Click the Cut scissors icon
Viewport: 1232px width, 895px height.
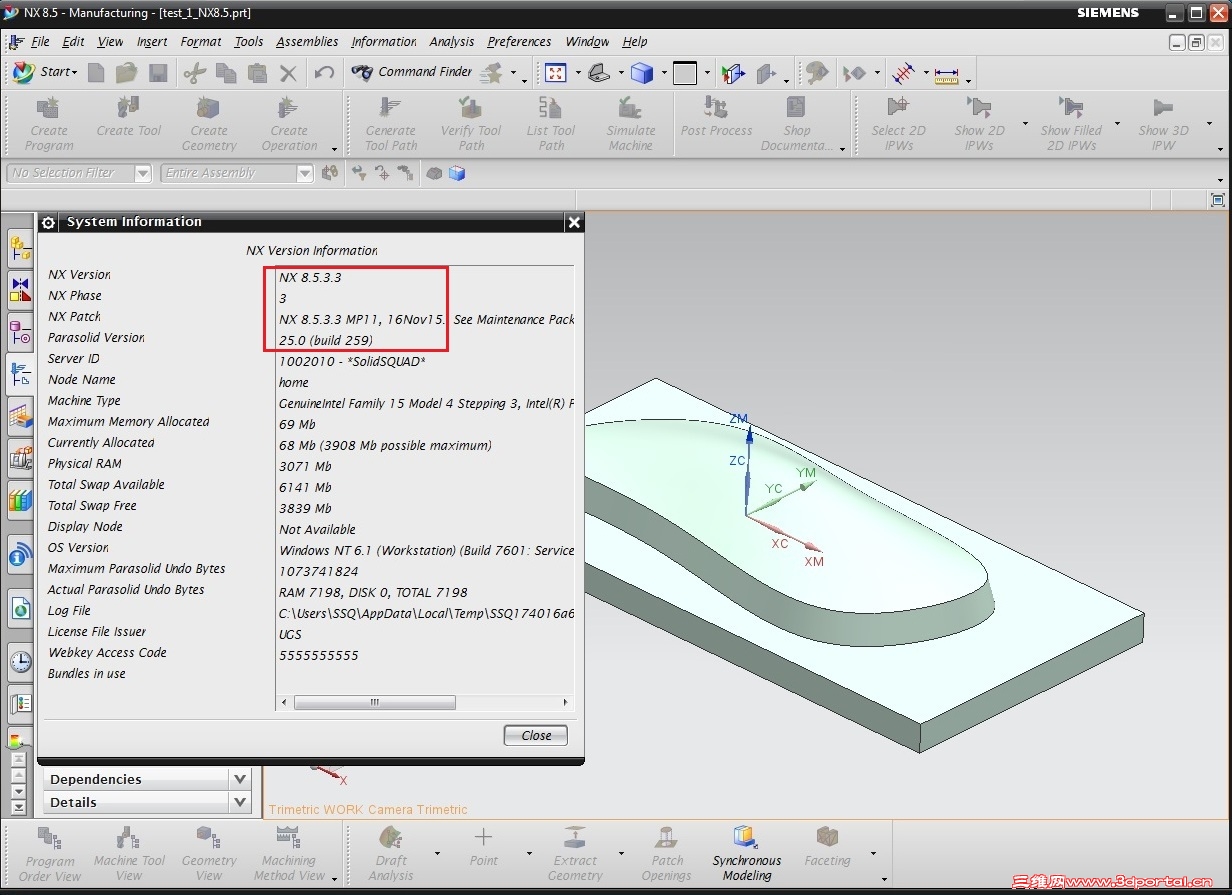(x=195, y=72)
